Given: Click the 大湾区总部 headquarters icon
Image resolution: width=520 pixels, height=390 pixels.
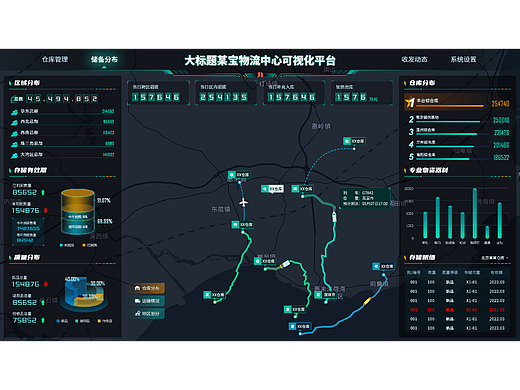Looking at the screenshot, I should click(x=14, y=155).
